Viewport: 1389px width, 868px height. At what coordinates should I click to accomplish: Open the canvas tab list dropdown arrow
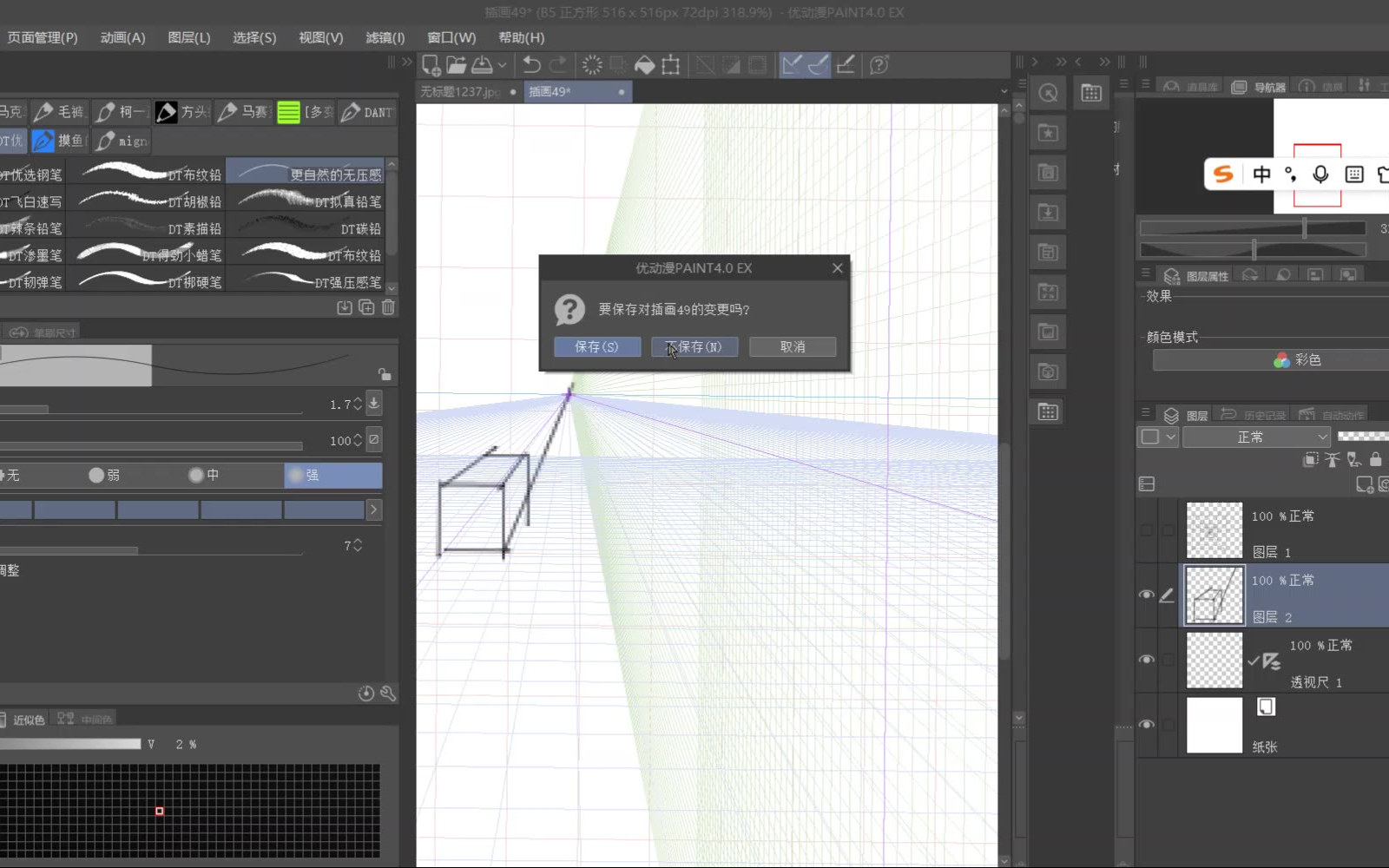point(1004,91)
